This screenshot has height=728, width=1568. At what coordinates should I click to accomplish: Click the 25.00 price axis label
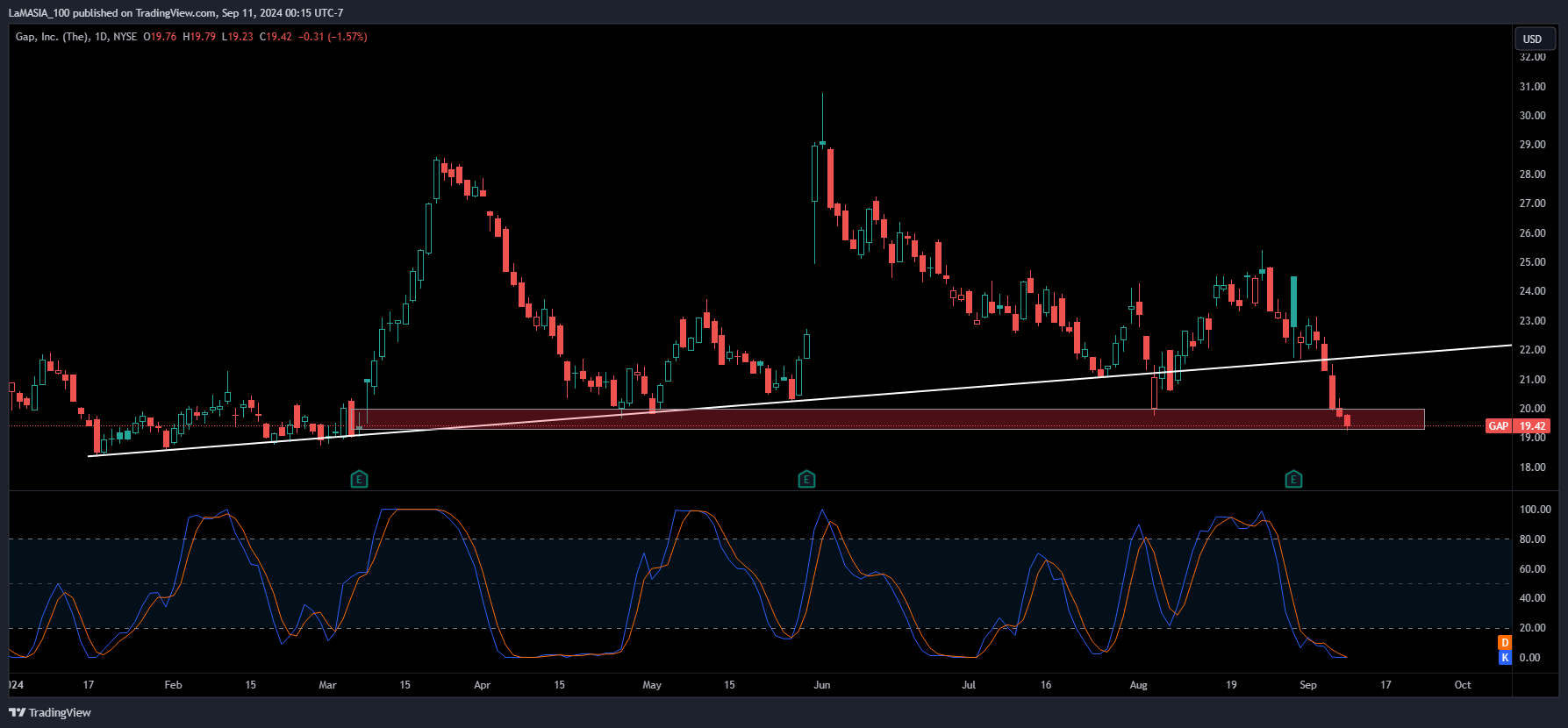1533,261
